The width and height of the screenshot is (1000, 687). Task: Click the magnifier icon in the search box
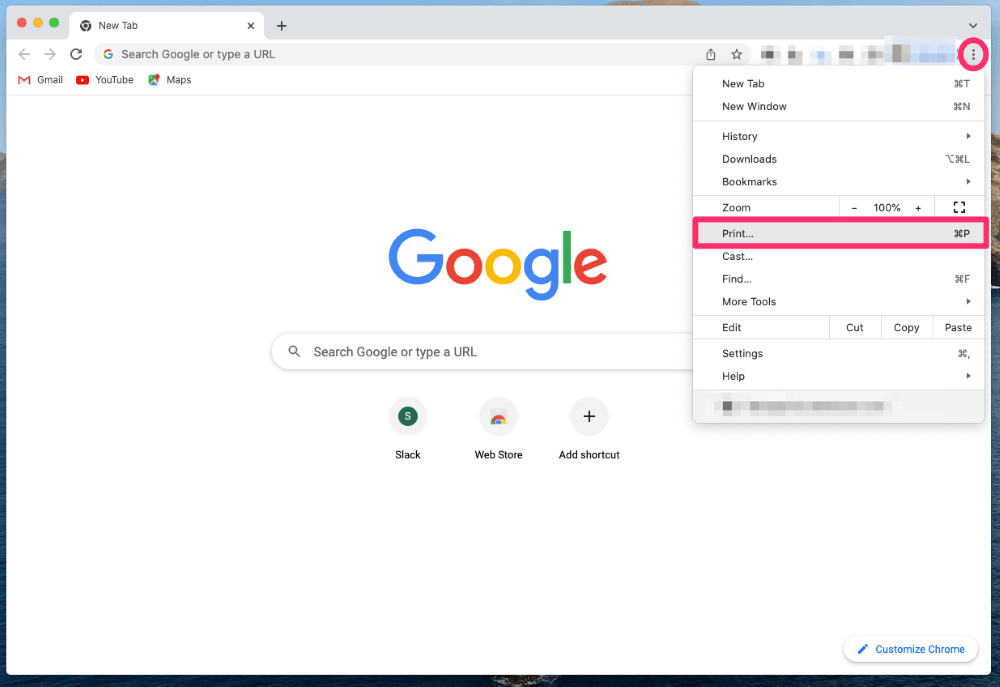(294, 351)
